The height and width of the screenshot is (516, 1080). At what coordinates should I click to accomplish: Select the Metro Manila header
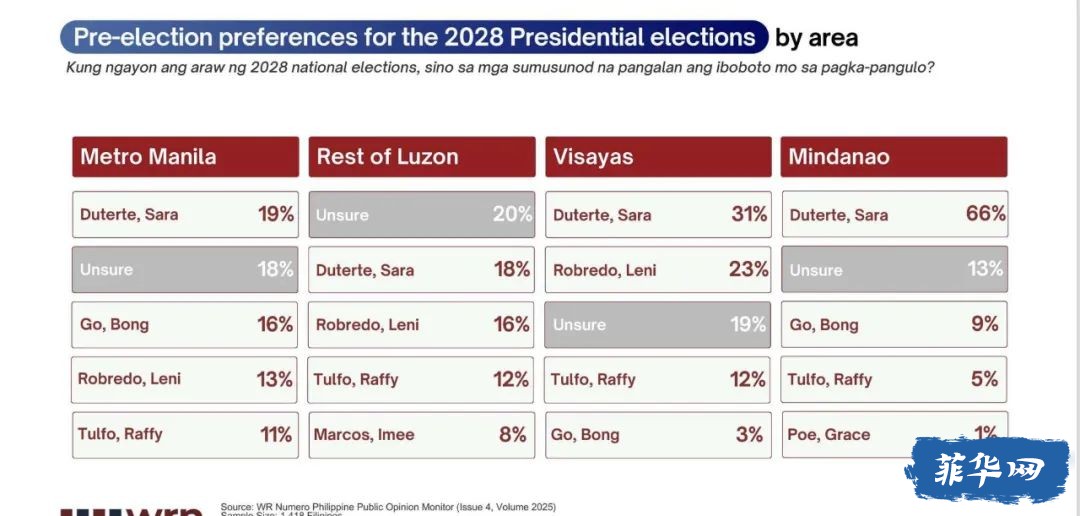(185, 156)
